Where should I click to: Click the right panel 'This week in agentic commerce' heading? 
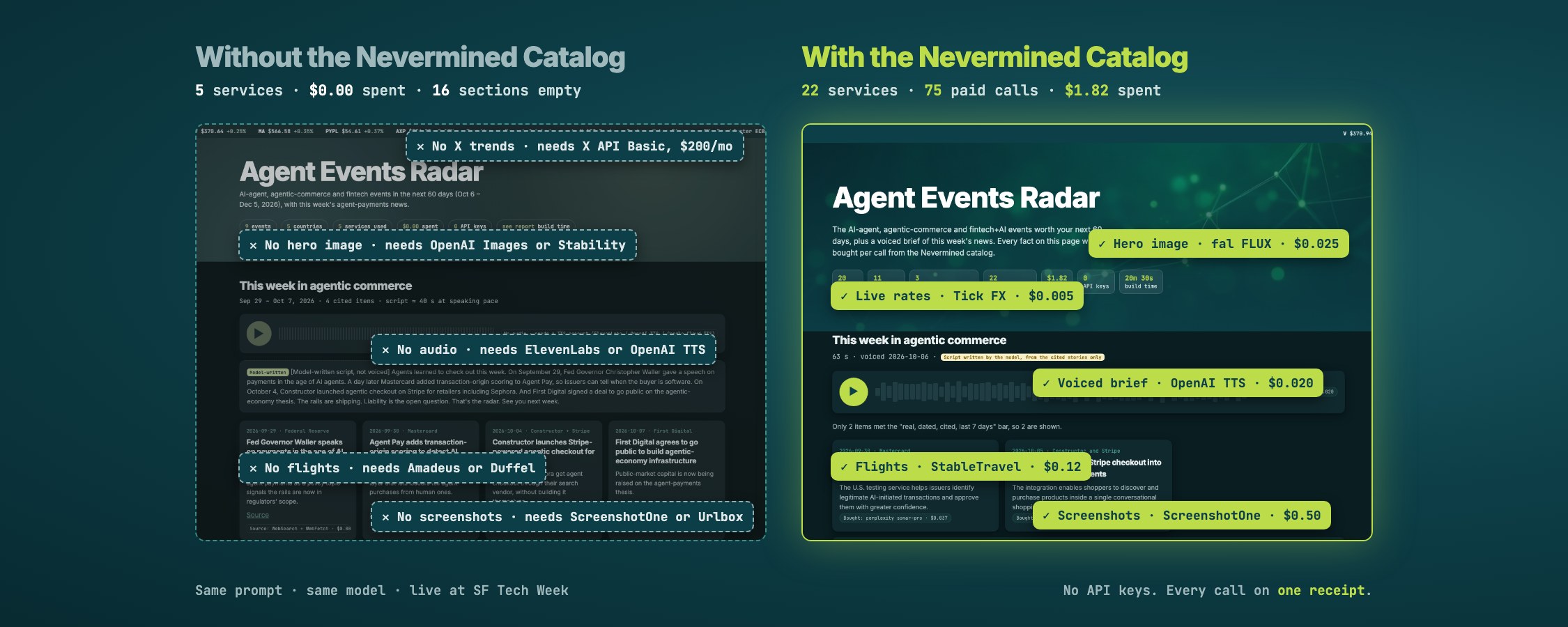[919, 340]
